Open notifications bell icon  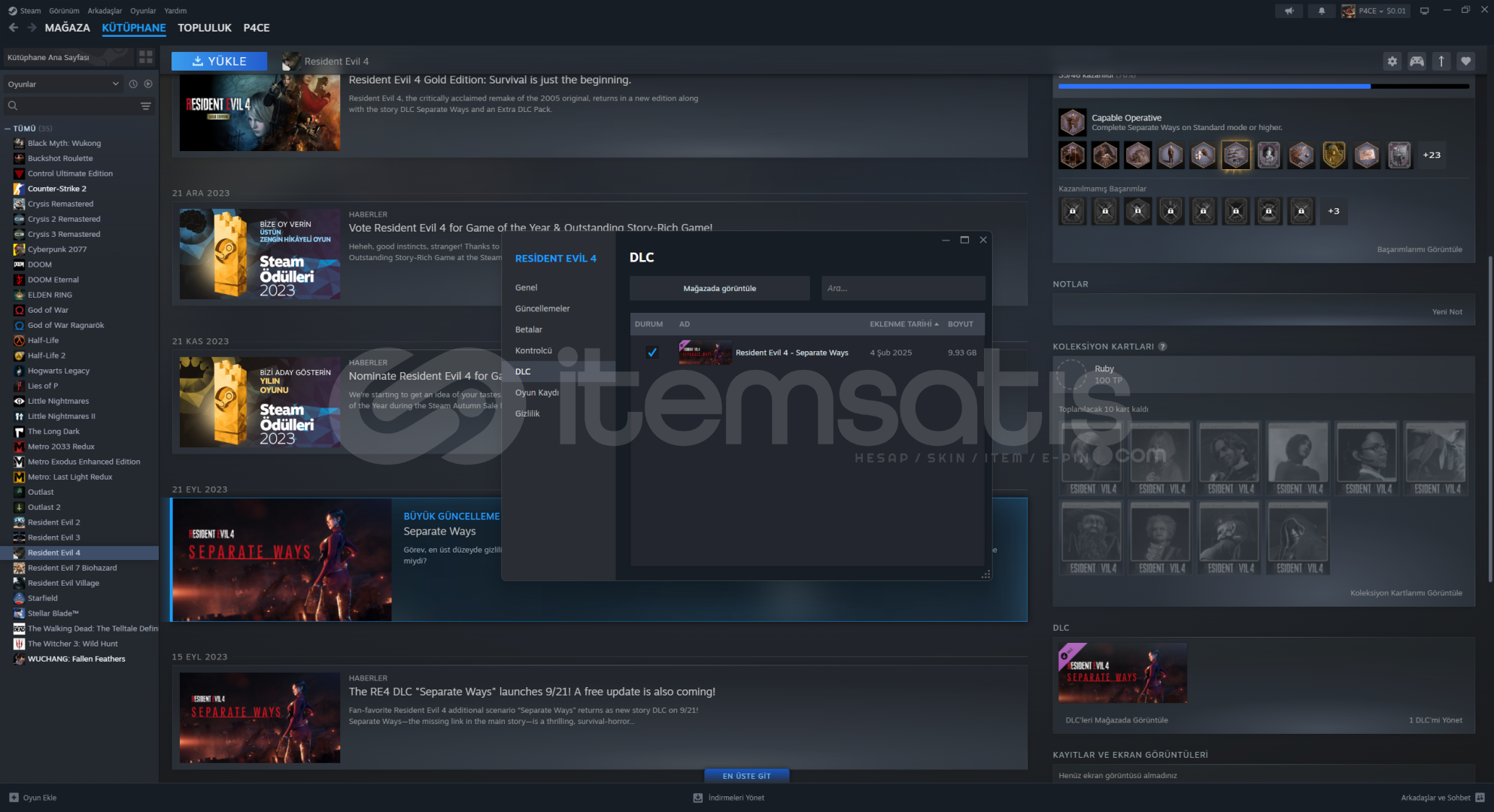[x=1322, y=11]
